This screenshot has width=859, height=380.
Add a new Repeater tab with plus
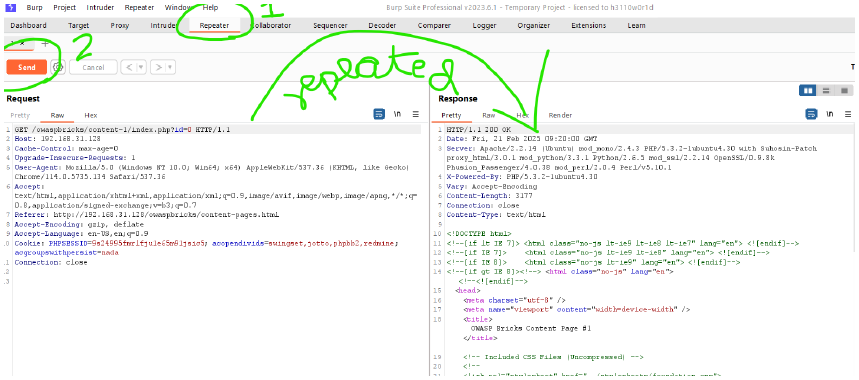pos(45,43)
